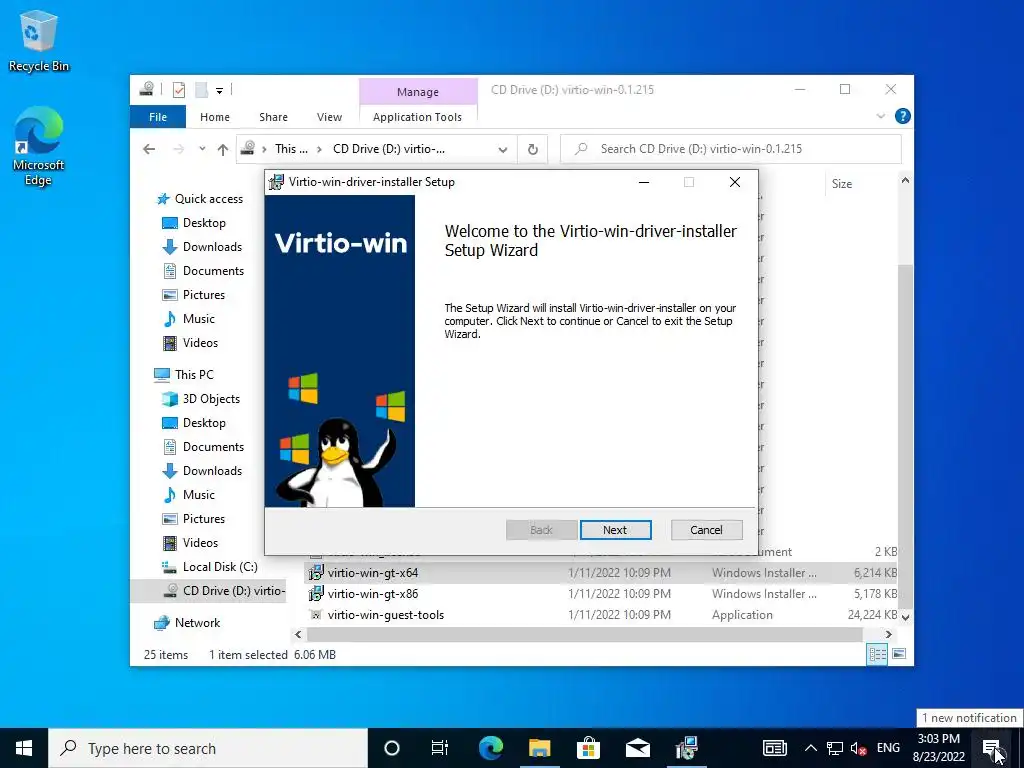This screenshot has width=1024, height=768.
Task: Select the virtio-win-gt-x86 file
Action: tap(600, 594)
